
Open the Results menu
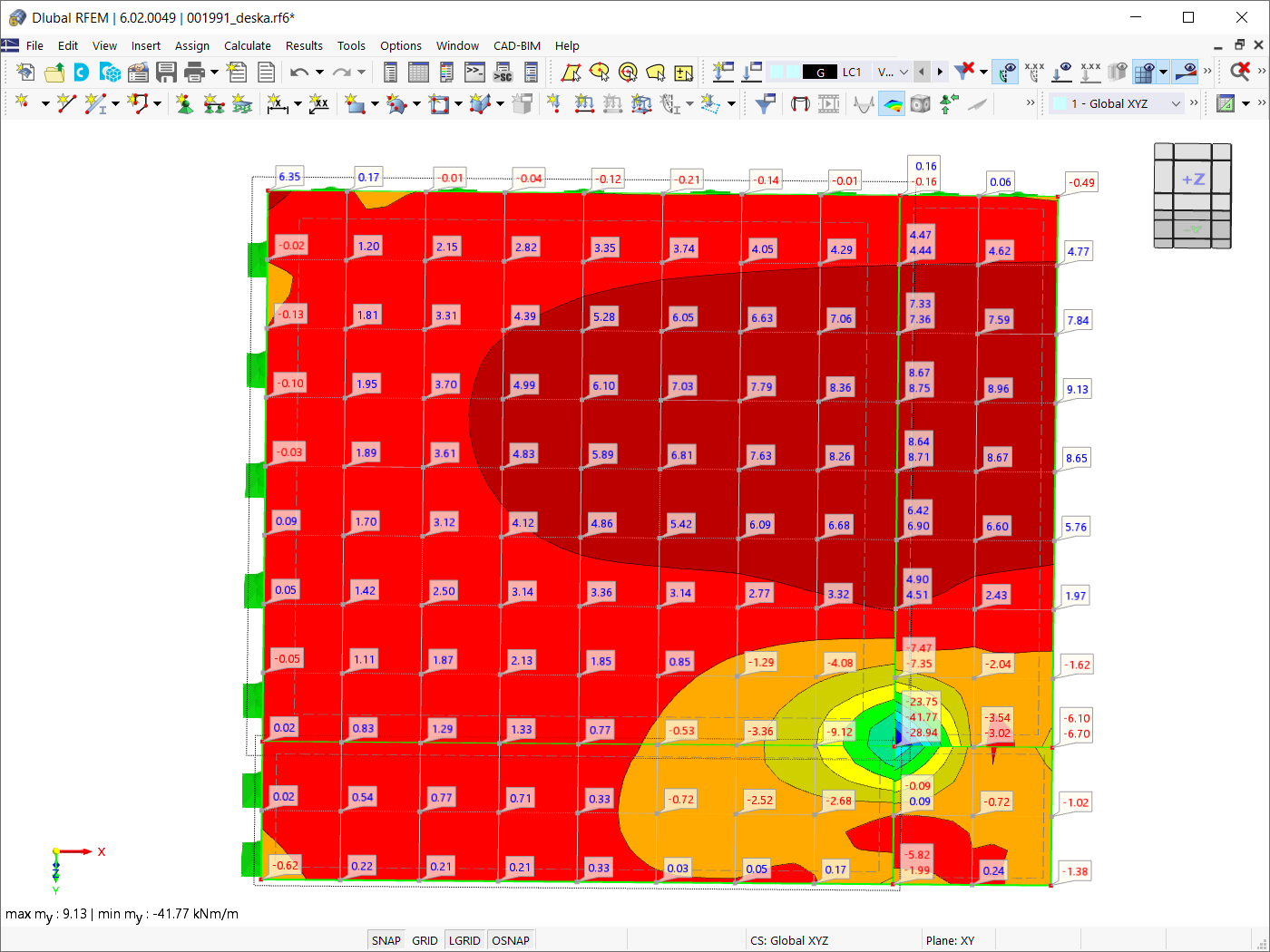click(304, 45)
